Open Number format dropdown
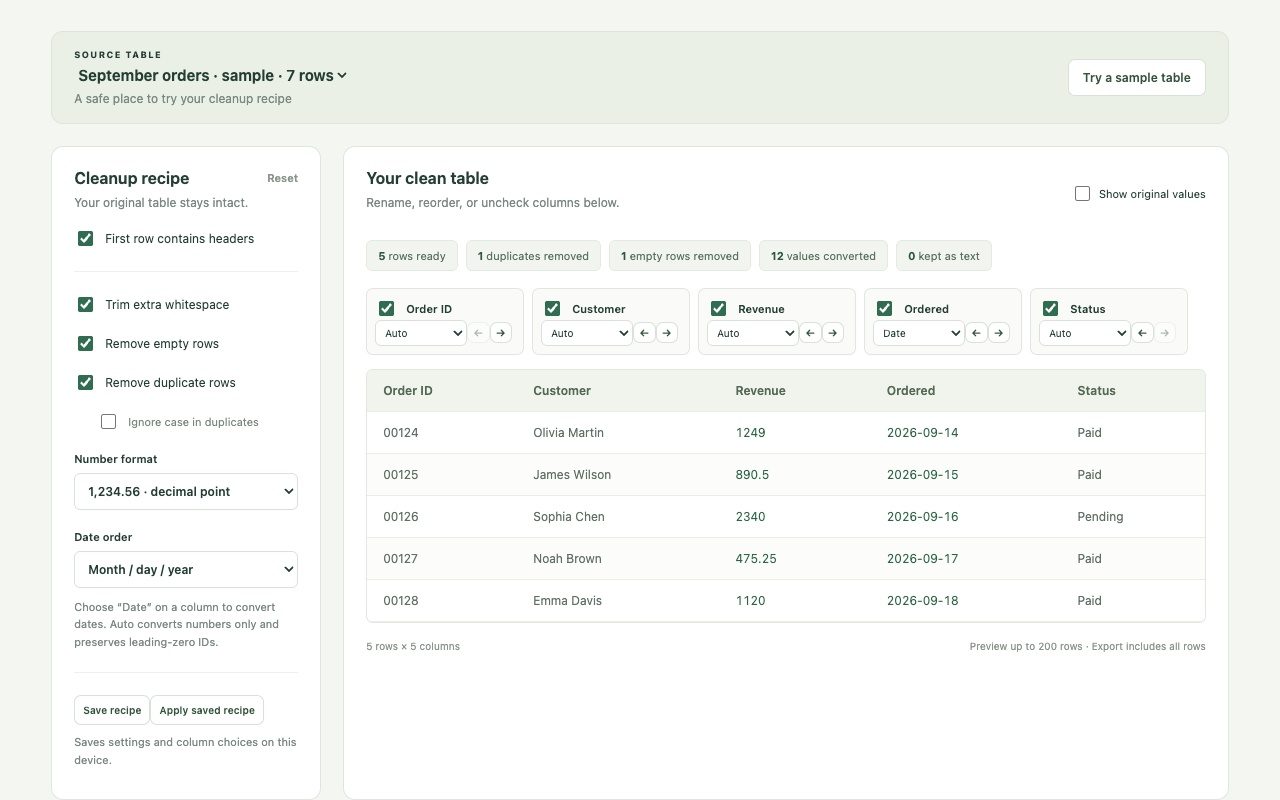Image resolution: width=1280 pixels, height=800 pixels. (x=186, y=492)
